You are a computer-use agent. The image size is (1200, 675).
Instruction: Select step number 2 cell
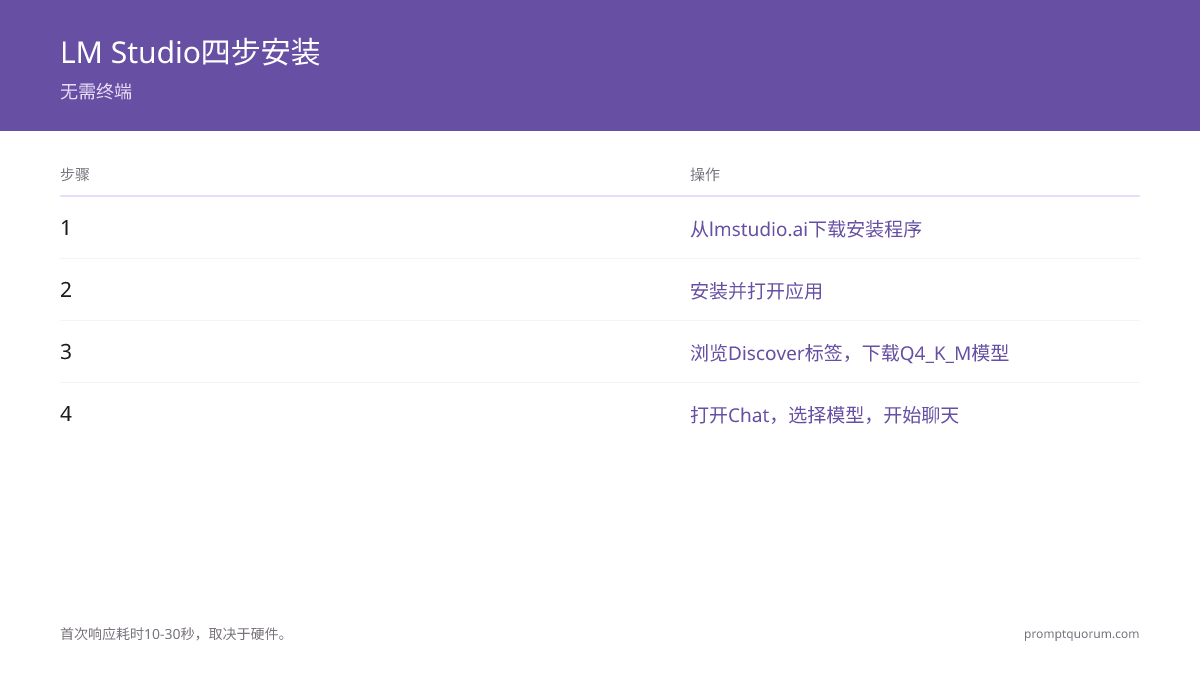click(66, 290)
